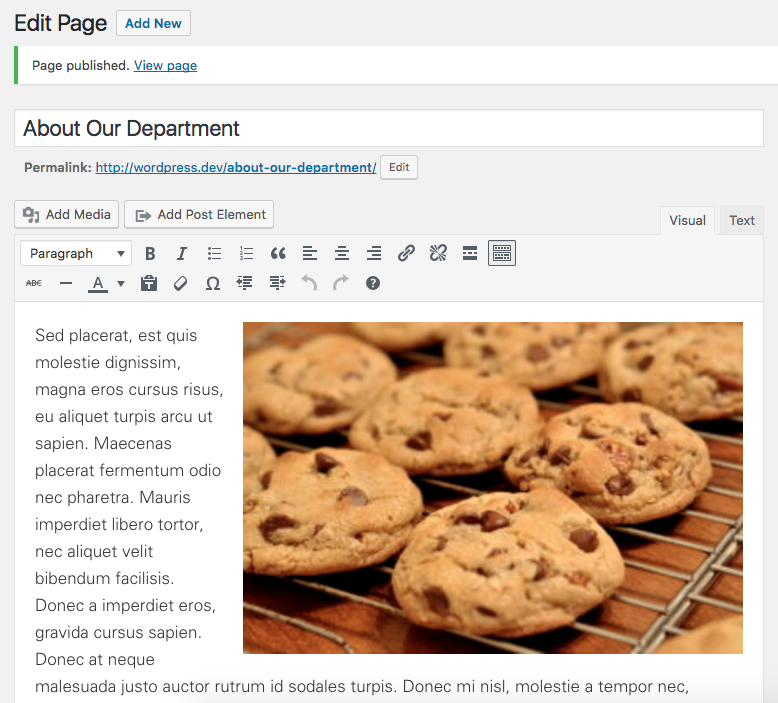
Task: Remove link from selected text
Action: click(438, 254)
